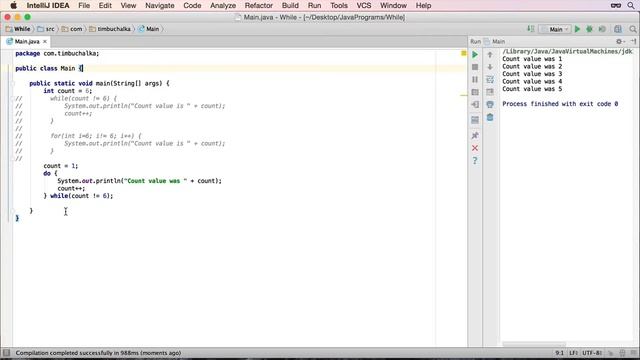The image size is (640, 360).
Task: Restore layout icon in Run panel
Action: (x=475, y=120)
